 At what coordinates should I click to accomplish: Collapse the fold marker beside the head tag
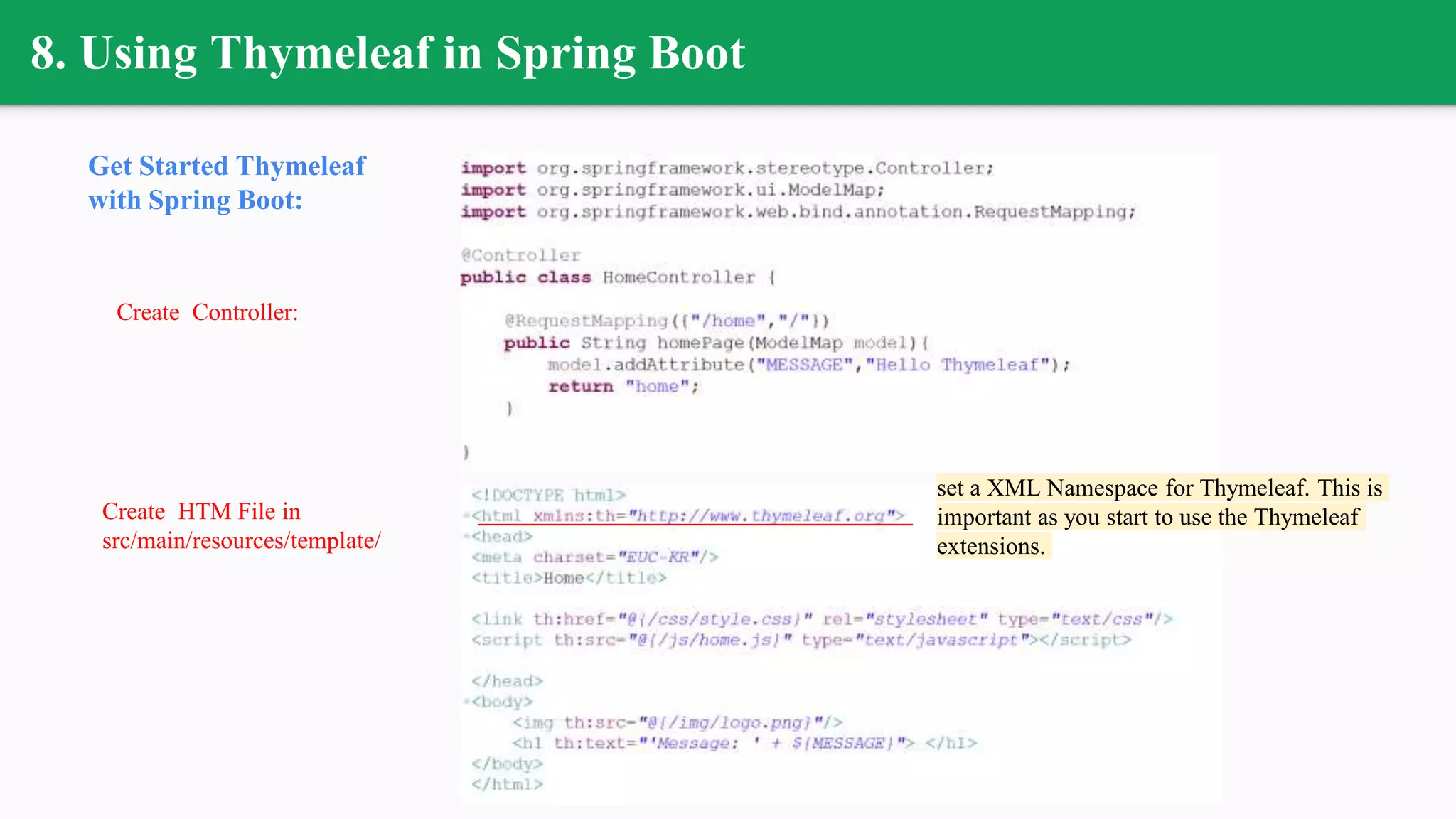click(466, 536)
